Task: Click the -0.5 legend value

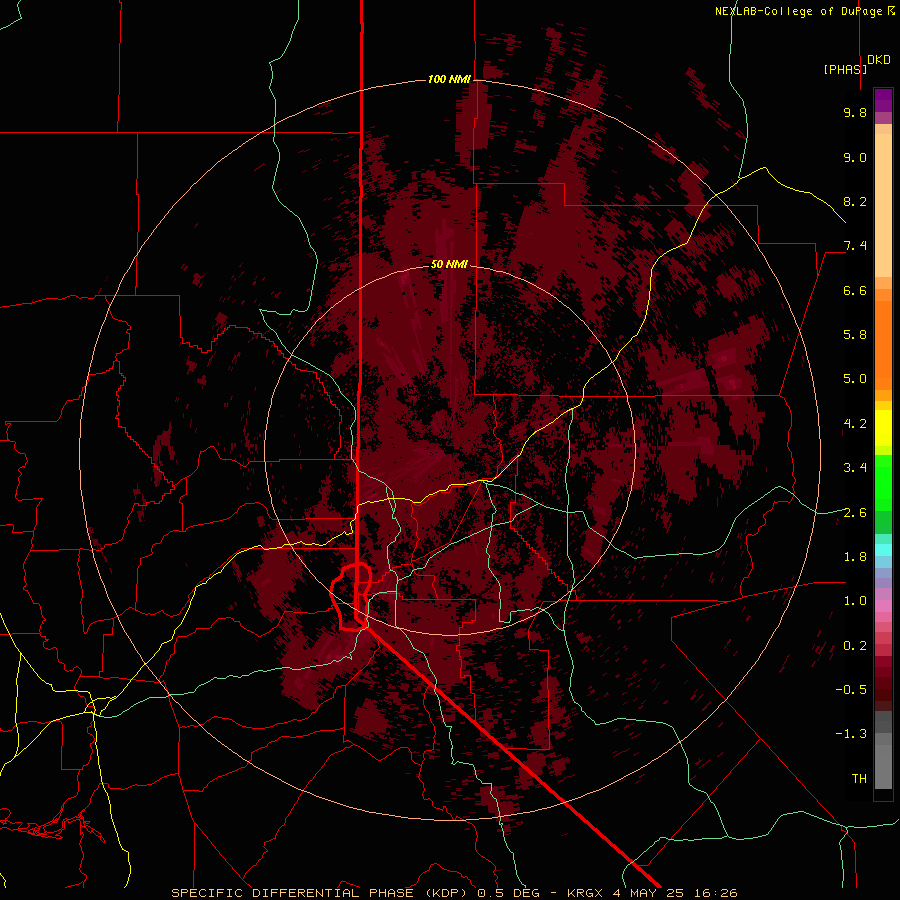Action: [x=851, y=690]
